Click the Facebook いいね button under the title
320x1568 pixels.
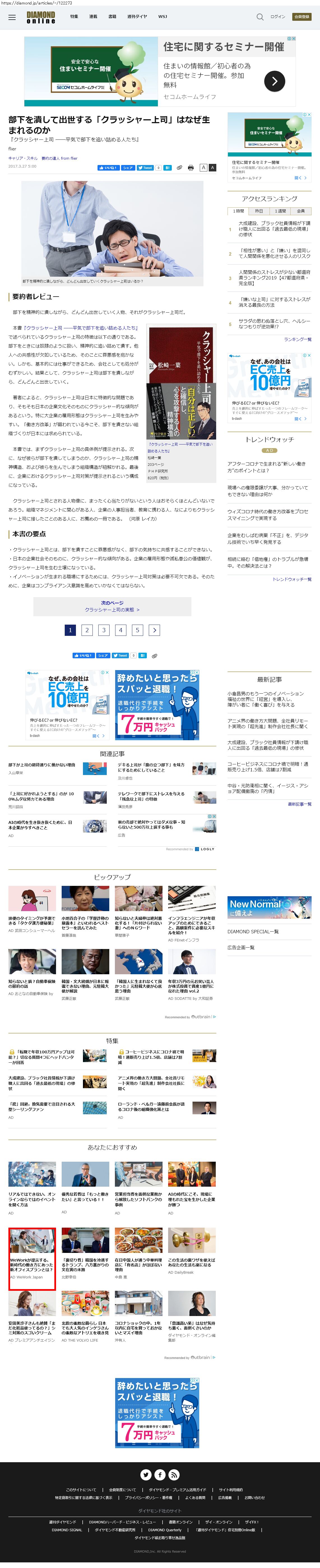click(108, 168)
